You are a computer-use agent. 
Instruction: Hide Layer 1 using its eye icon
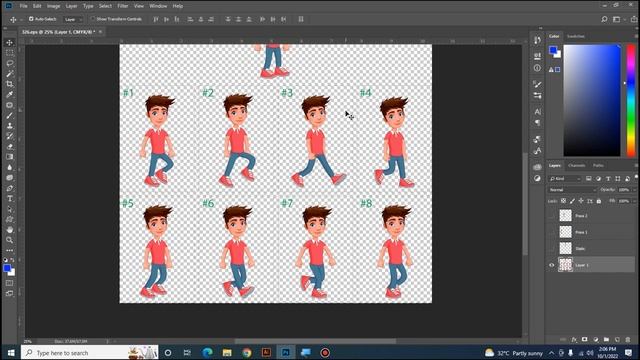551,265
